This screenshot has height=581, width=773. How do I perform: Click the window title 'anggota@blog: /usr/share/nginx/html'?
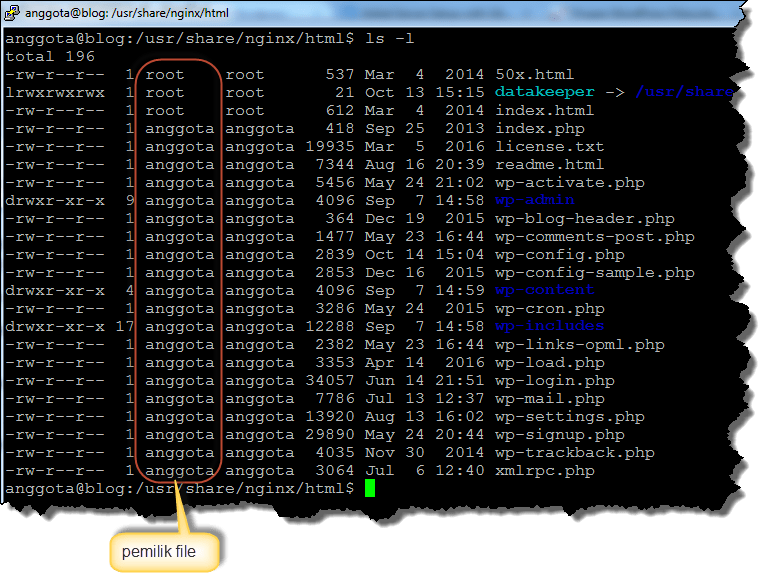(x=127, y=13)
